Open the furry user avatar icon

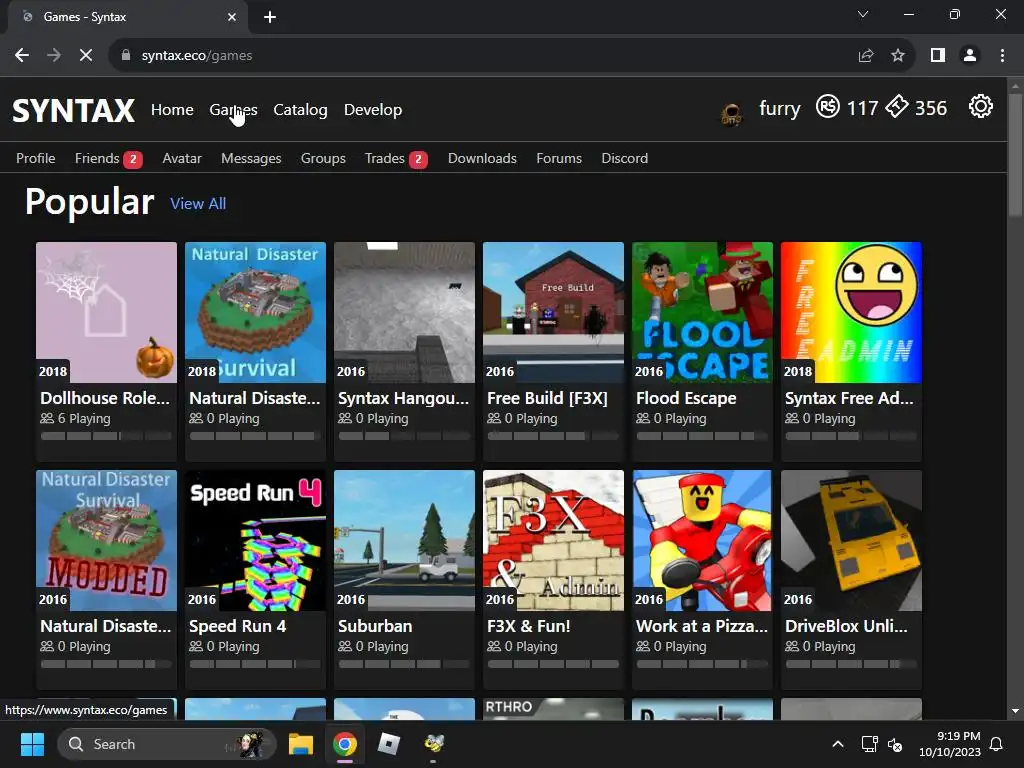pyautogui.click(x=731, y=115)
